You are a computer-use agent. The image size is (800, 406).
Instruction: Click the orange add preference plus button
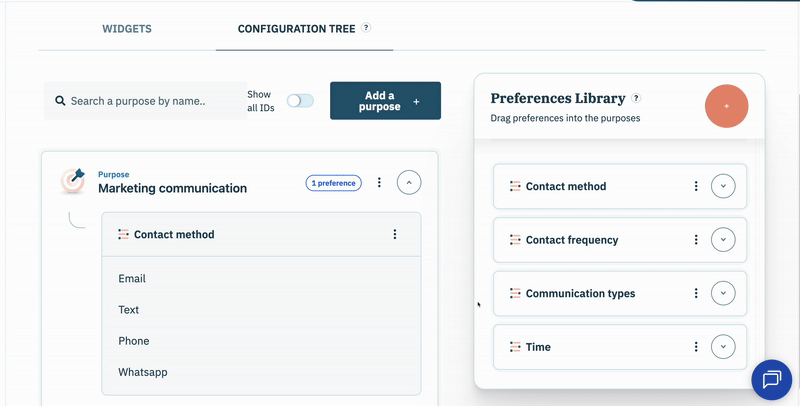726,105
